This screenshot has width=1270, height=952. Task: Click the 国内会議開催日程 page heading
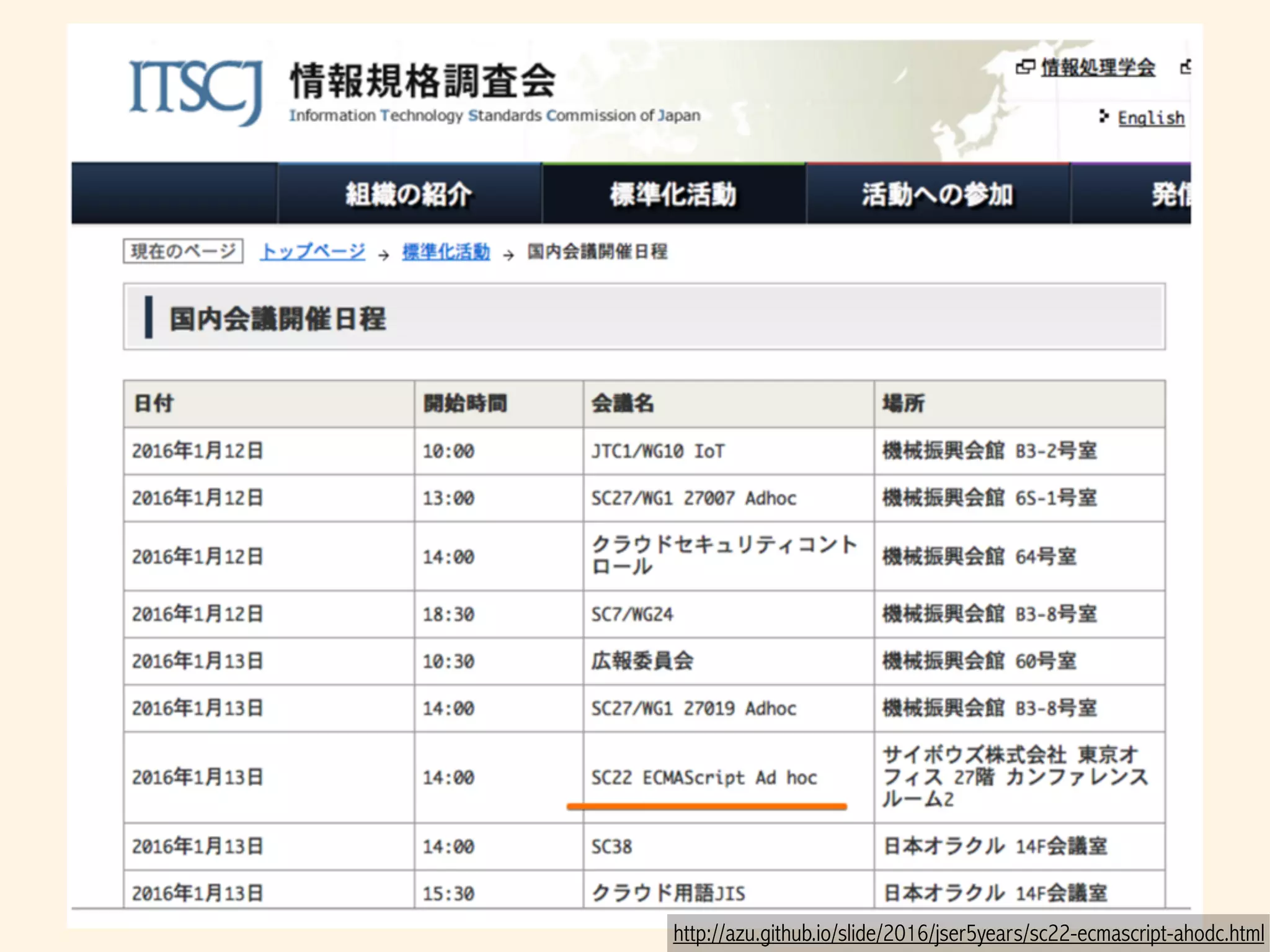(x=278, y=319)
